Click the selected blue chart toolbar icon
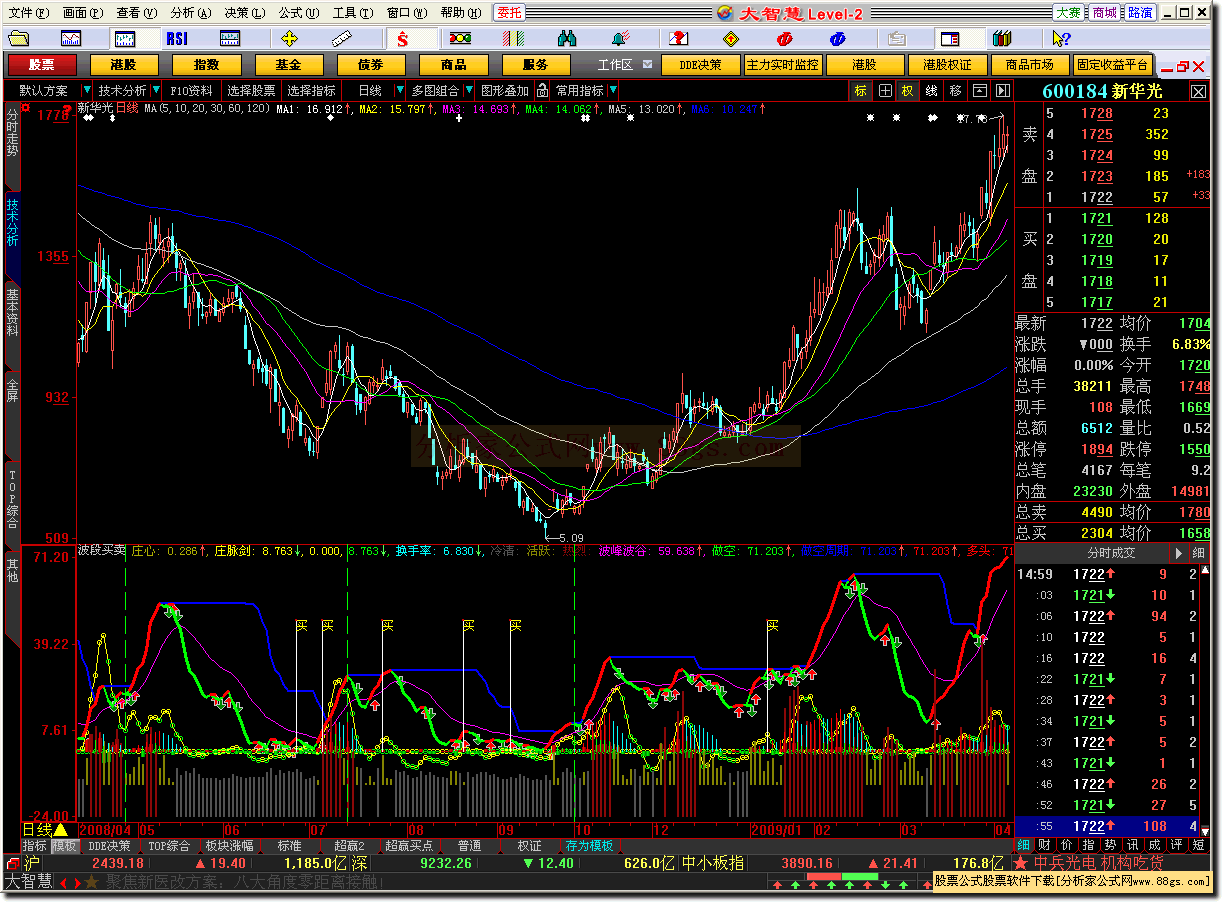The image size is (1225, 904). [124, 38]
